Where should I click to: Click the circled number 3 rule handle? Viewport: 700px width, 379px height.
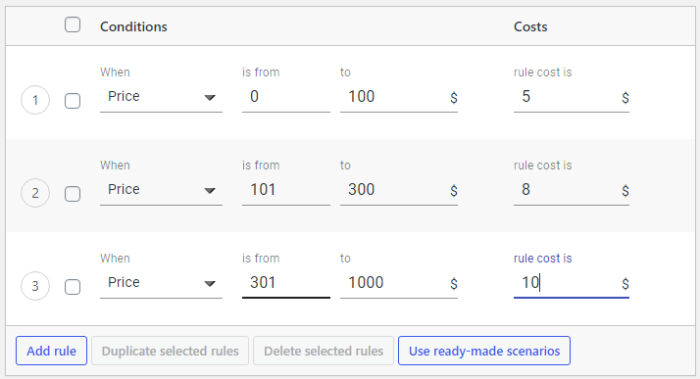(x=35, y=286)
